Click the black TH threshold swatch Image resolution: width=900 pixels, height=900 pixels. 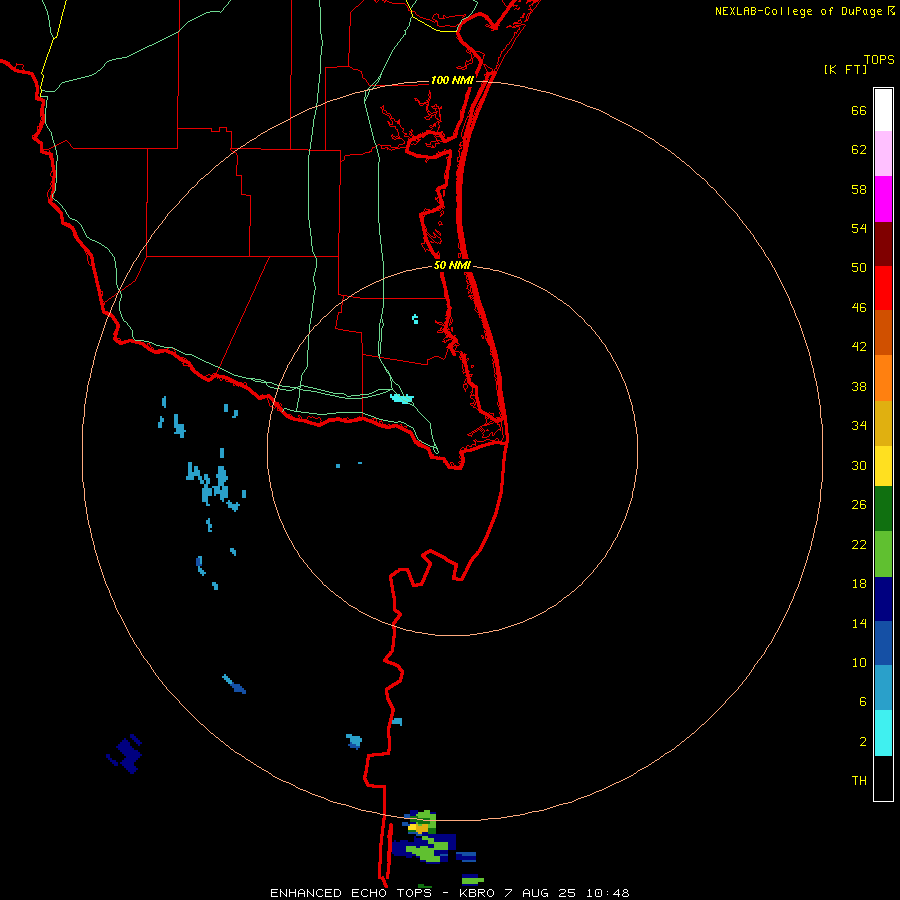pos(883,778)
